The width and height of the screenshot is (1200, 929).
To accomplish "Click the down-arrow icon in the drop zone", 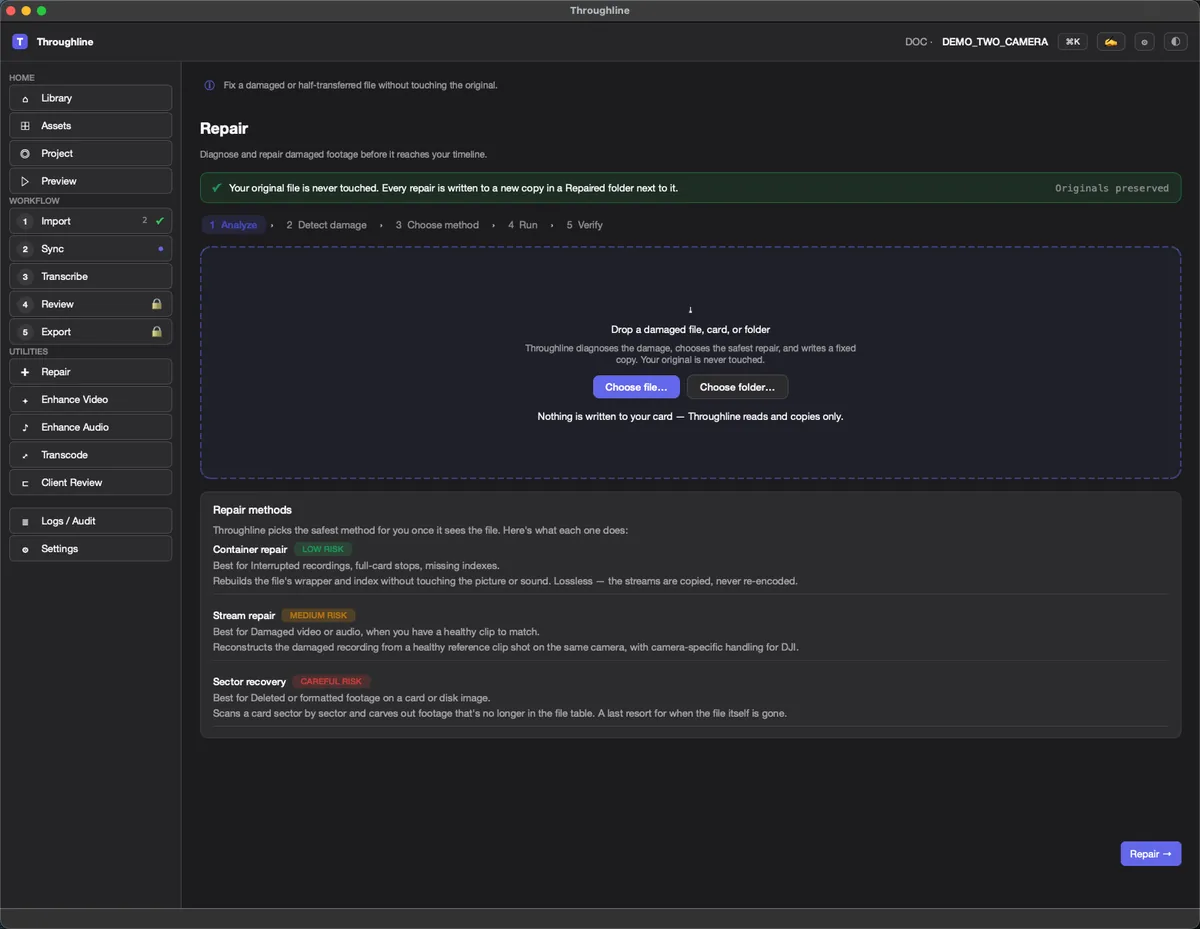I will tap(690, 310).
